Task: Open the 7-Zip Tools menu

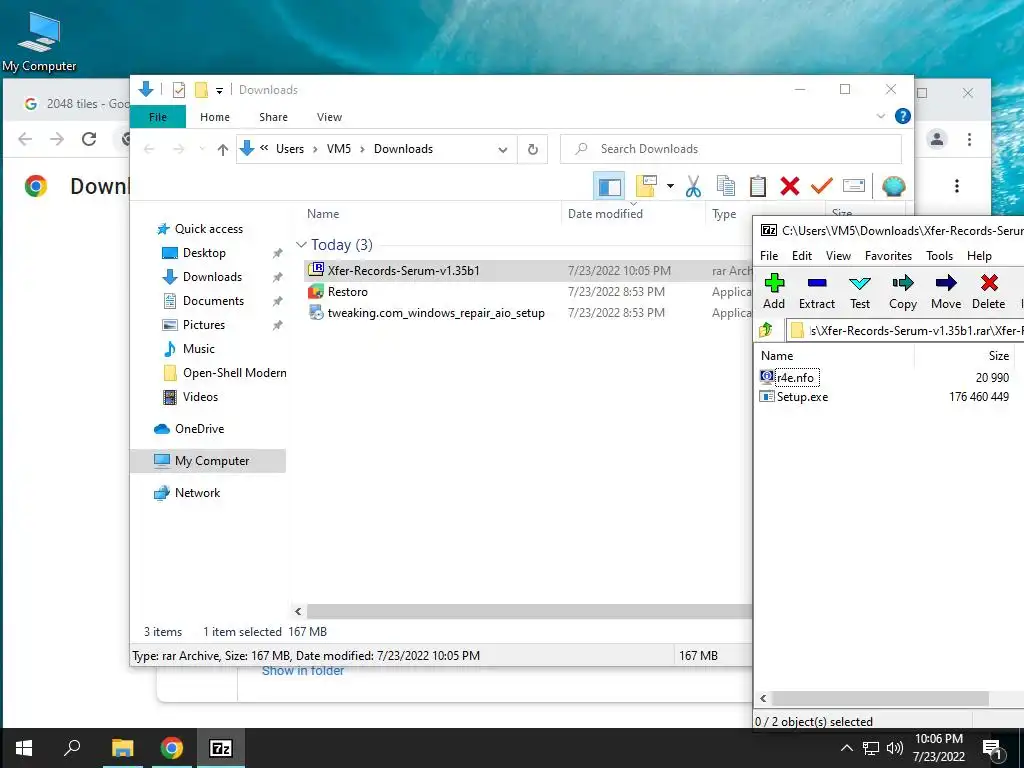Action: pos(939,255)
